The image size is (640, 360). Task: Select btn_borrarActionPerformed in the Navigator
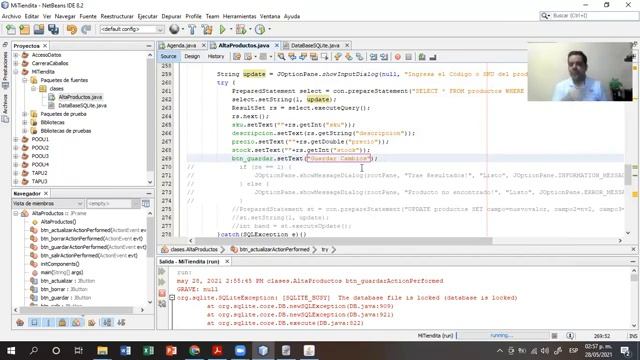click(91, 238)
